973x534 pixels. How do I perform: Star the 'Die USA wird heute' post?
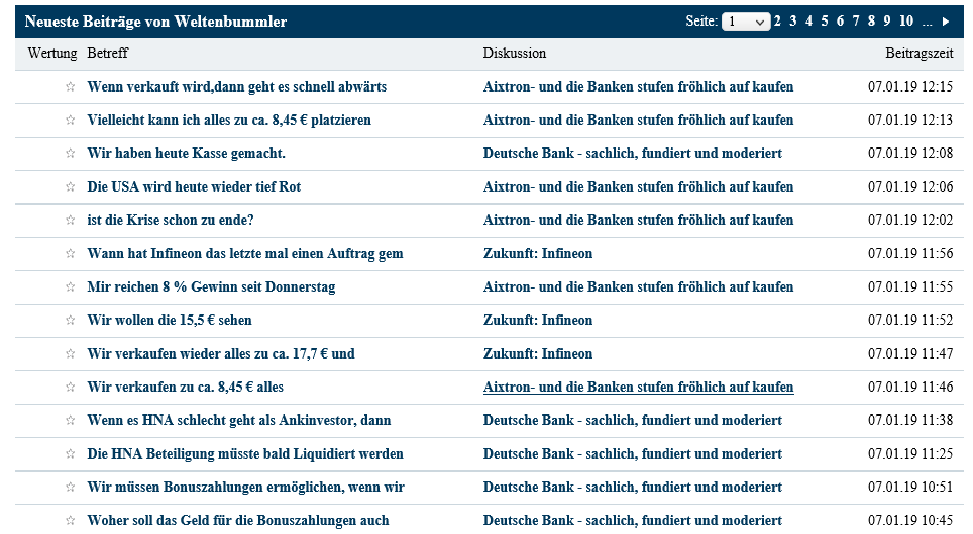pyautogui.click(x=70, y=187)
